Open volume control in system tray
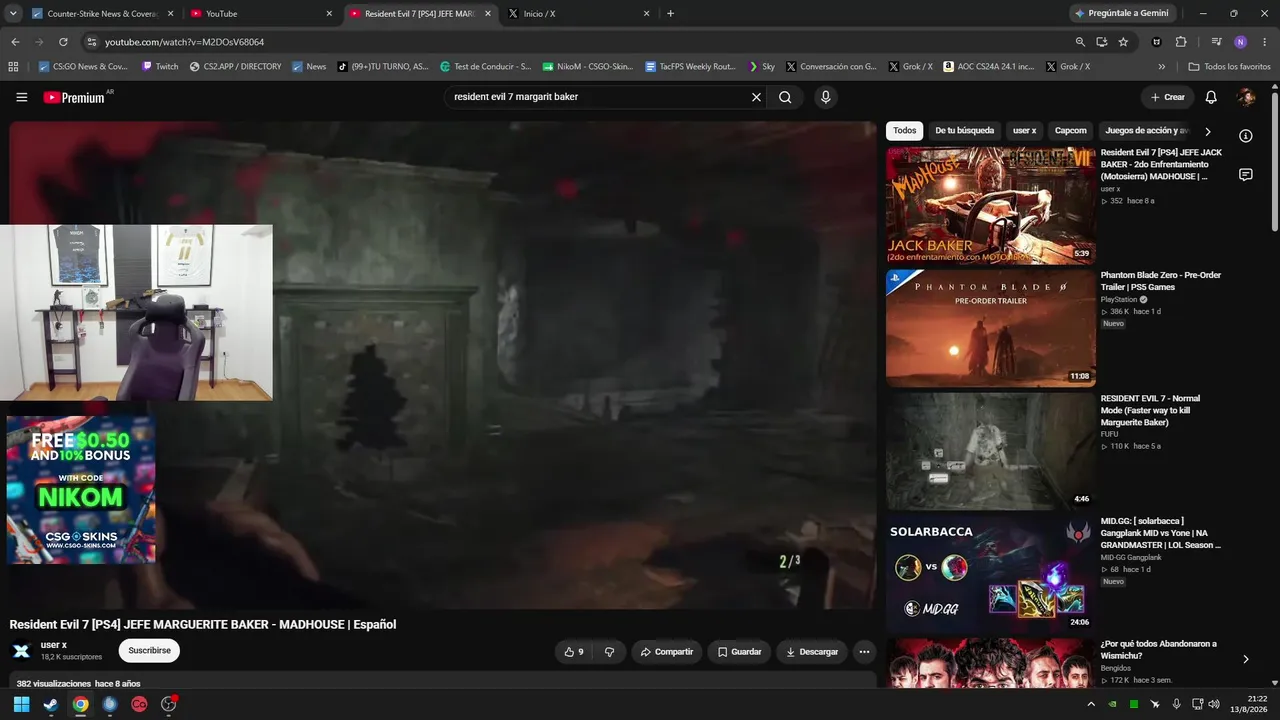This screenshot has height=720, width=1280. (1214, 704)
